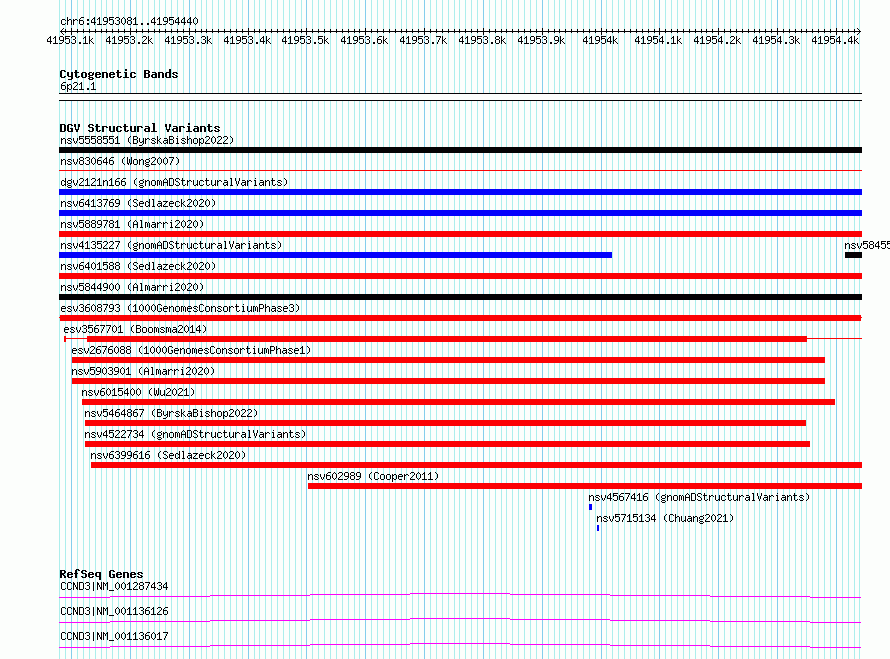Click the red bar of nsv5889781
This screenshot has width=890, height=659.
460,234
